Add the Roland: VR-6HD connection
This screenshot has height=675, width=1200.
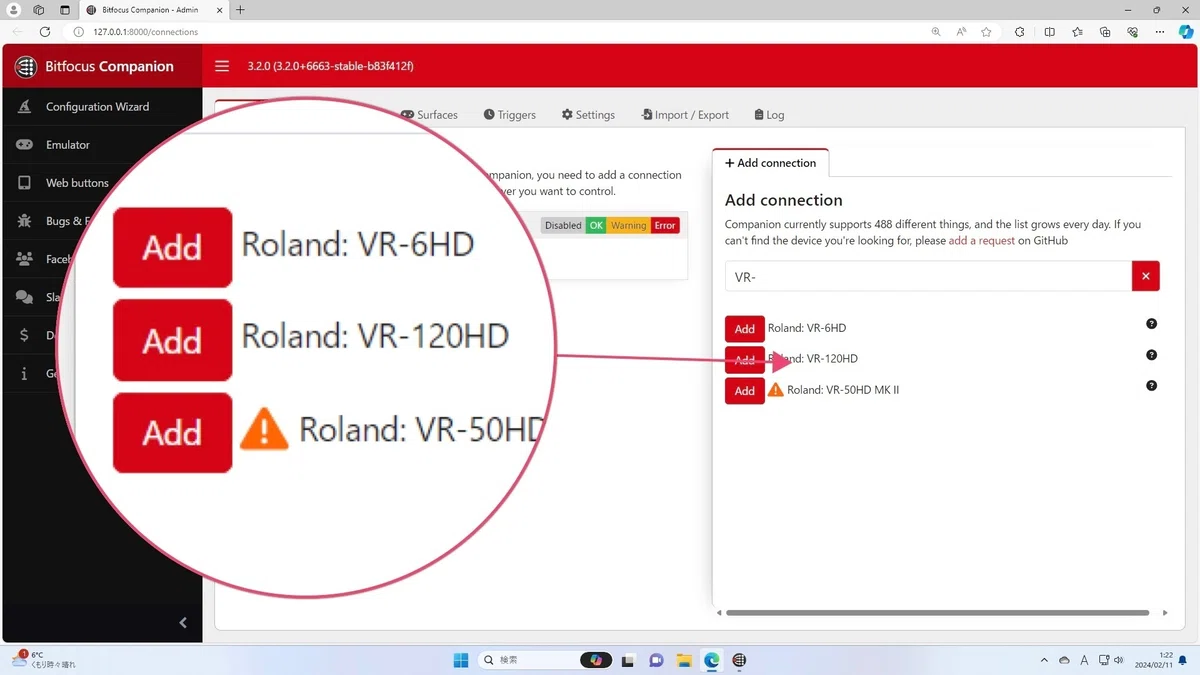[744, 328]
